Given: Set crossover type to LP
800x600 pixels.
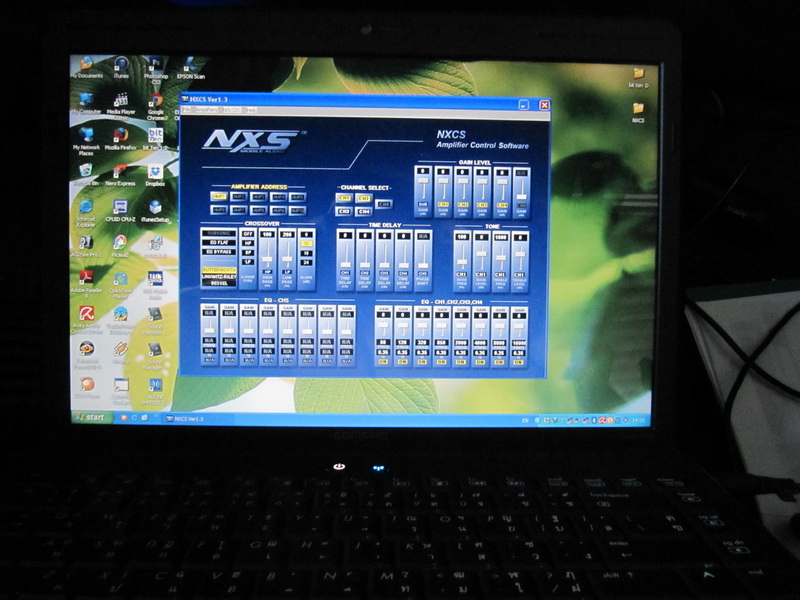Looking at the screenshot, I should 248,262.
